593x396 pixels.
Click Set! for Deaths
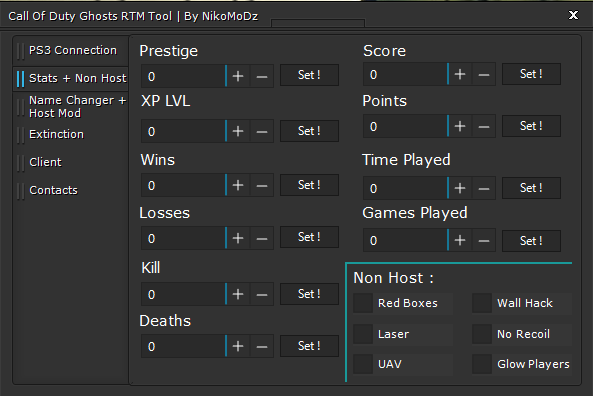(x=309, y=346)
